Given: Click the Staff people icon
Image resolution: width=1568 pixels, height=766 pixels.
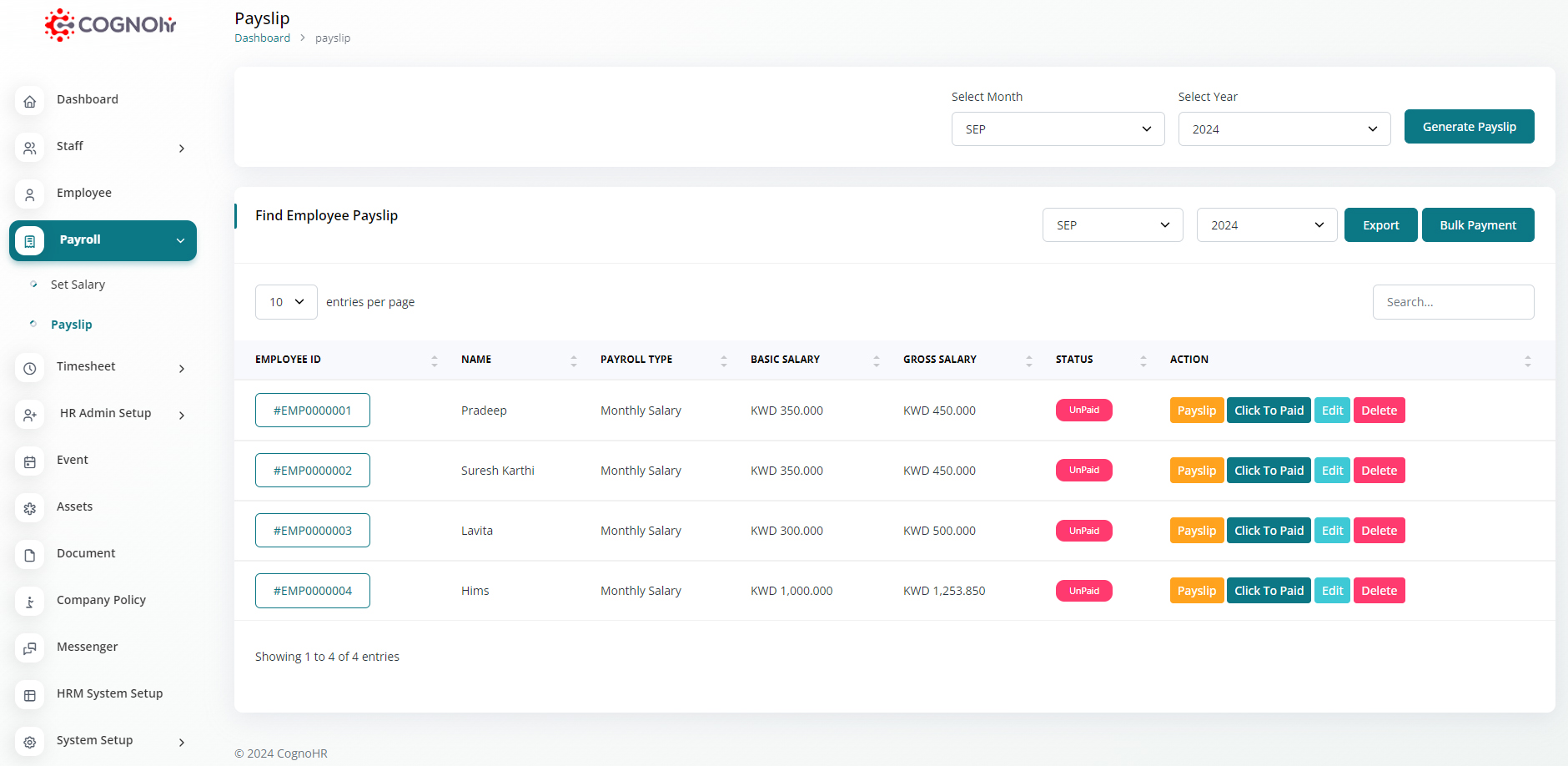Looking at the screenshot, I should tap(30, 148).
